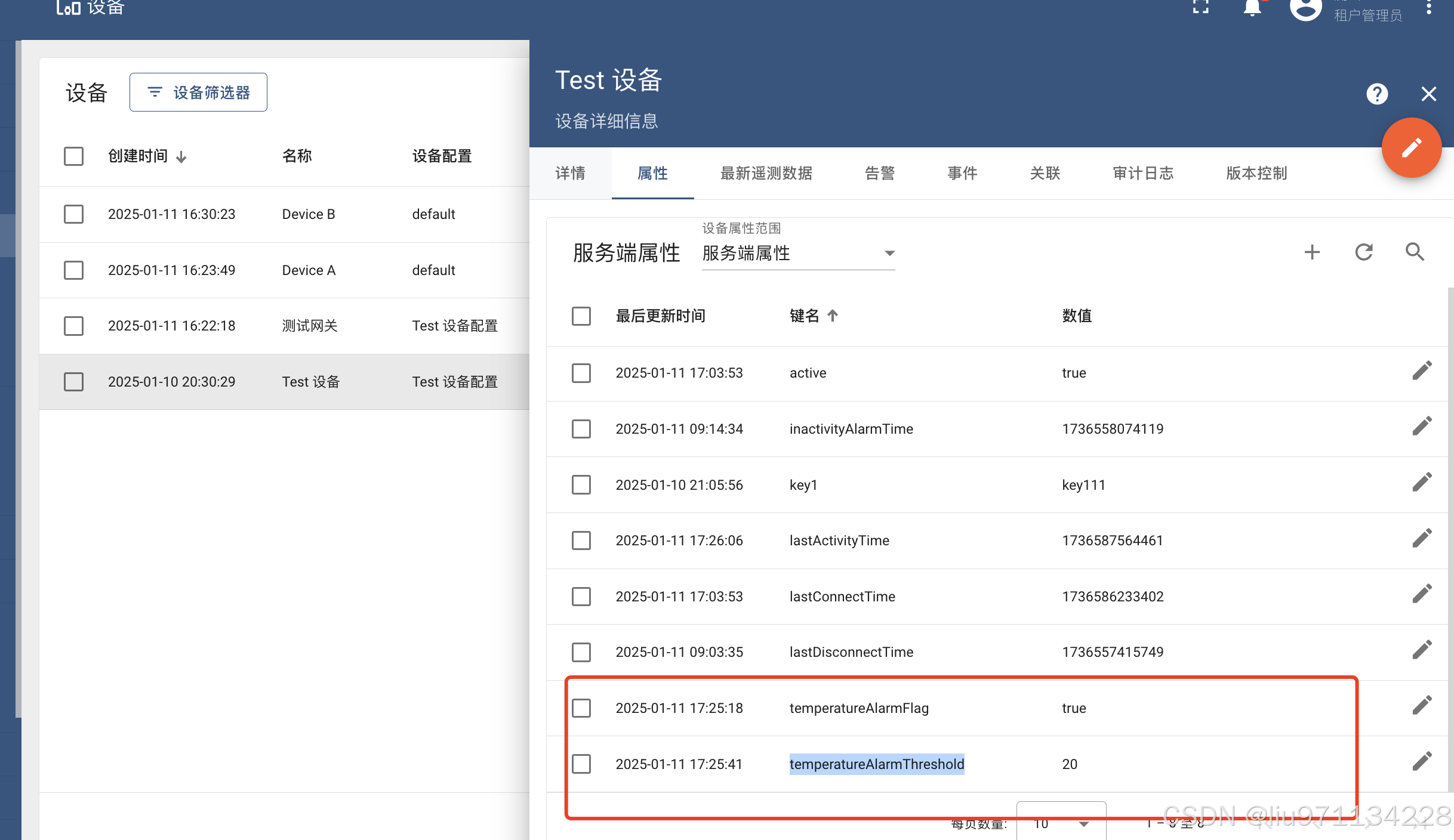The height and width of the screenshot is (840, 1454).
Task: Open the 告警 tab
Action: (879, 174)
